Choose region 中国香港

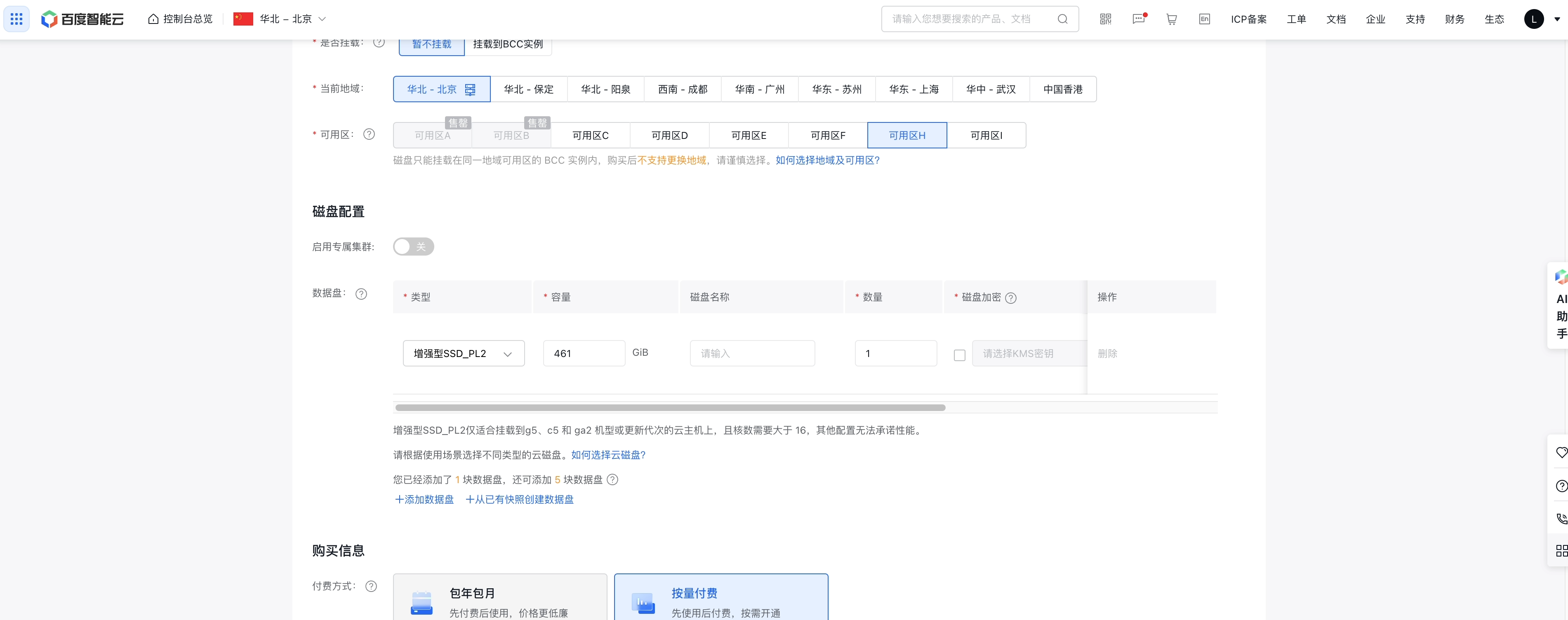(1063, 89)
